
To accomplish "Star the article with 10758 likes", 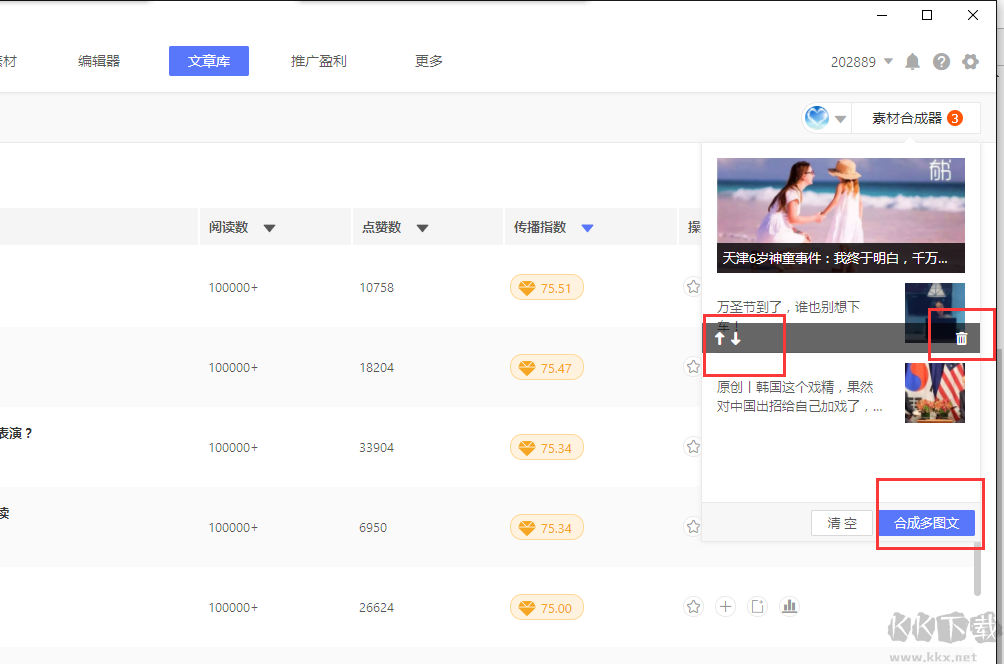I will pyautogui.click(x=693, y=287).
